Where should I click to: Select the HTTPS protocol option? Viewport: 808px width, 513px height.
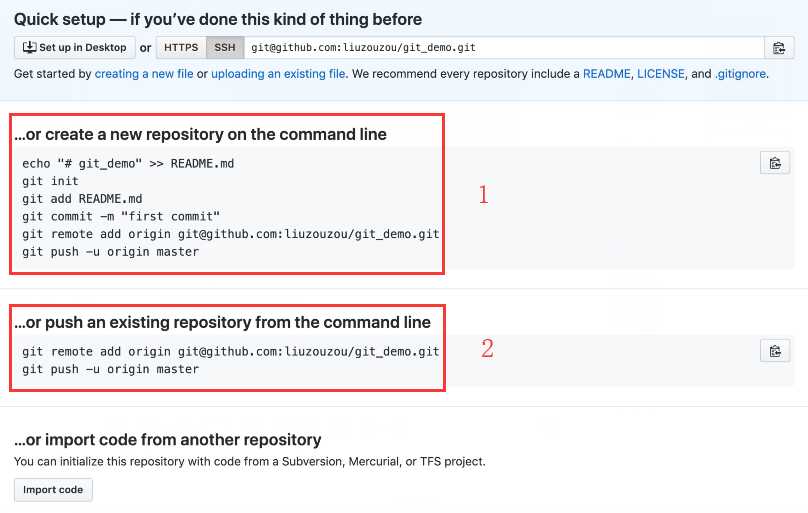[181, 48]
